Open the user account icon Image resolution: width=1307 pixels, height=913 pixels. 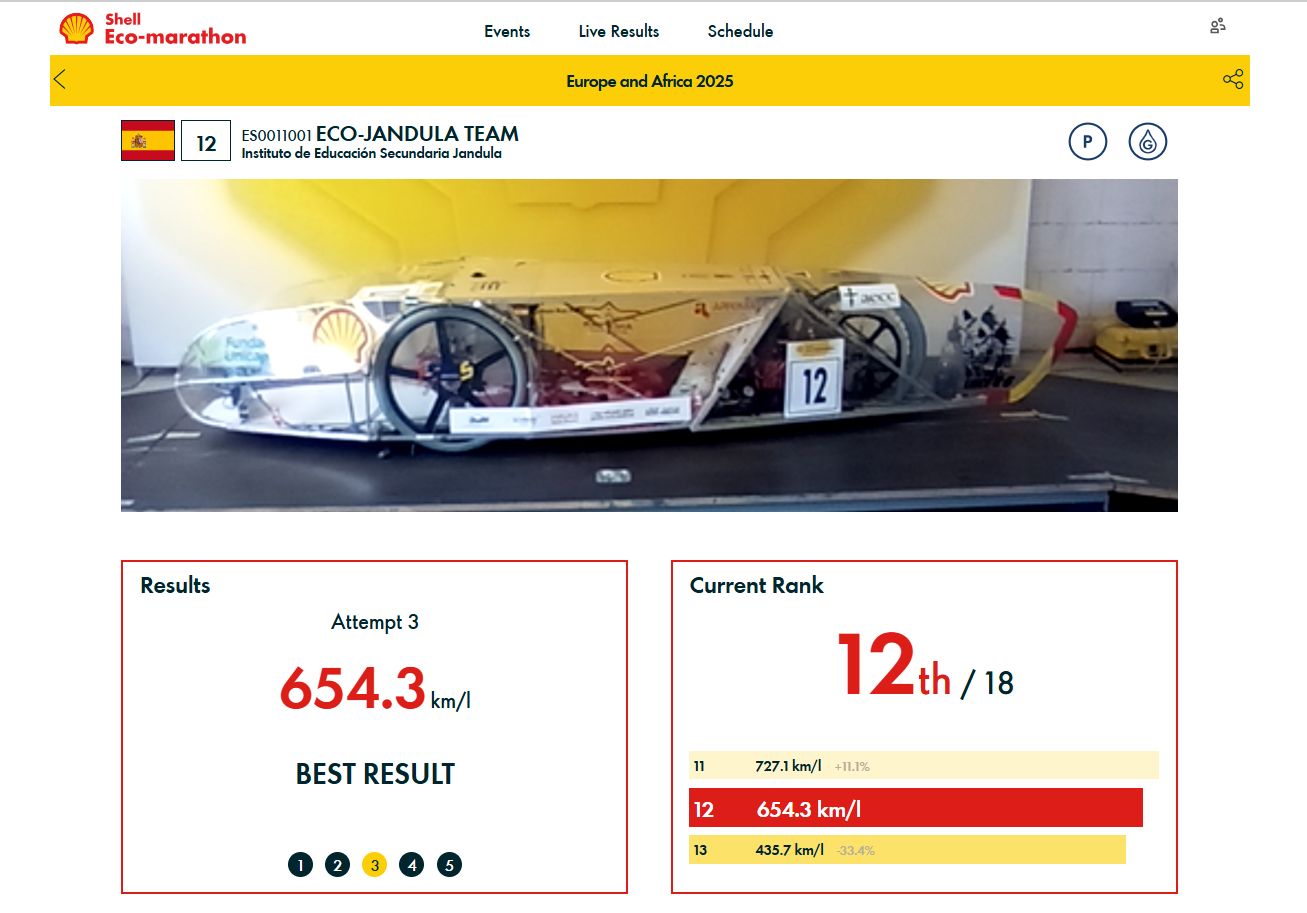click(x=1217, y=27)
